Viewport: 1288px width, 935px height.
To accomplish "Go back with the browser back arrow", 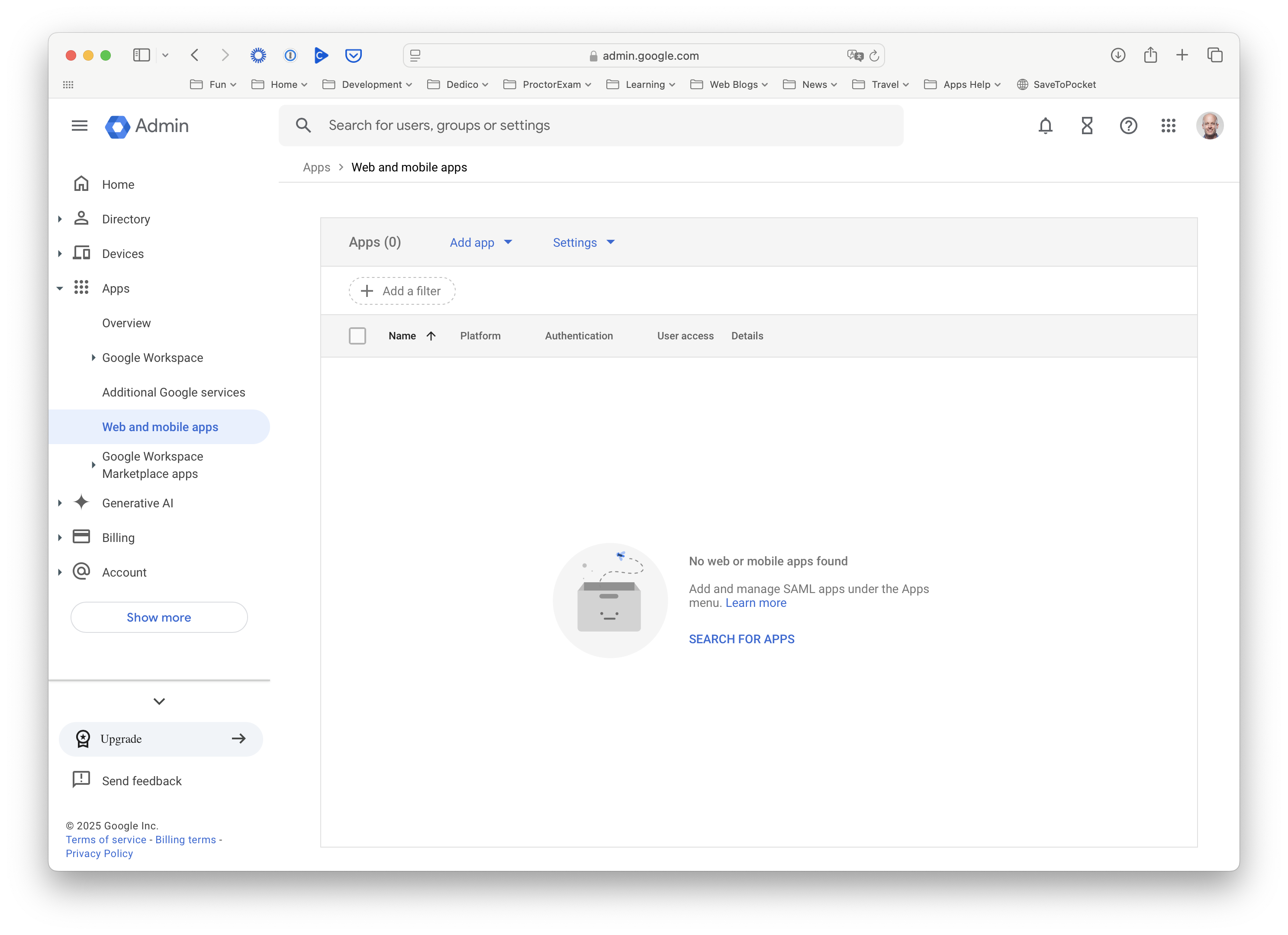I will coord(195,55).
